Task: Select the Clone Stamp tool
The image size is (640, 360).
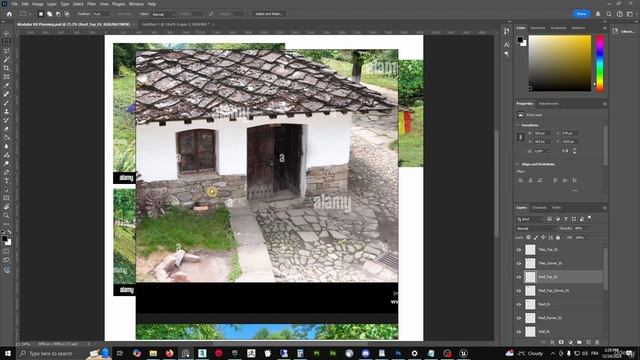Action: click(x=6, y=111)
